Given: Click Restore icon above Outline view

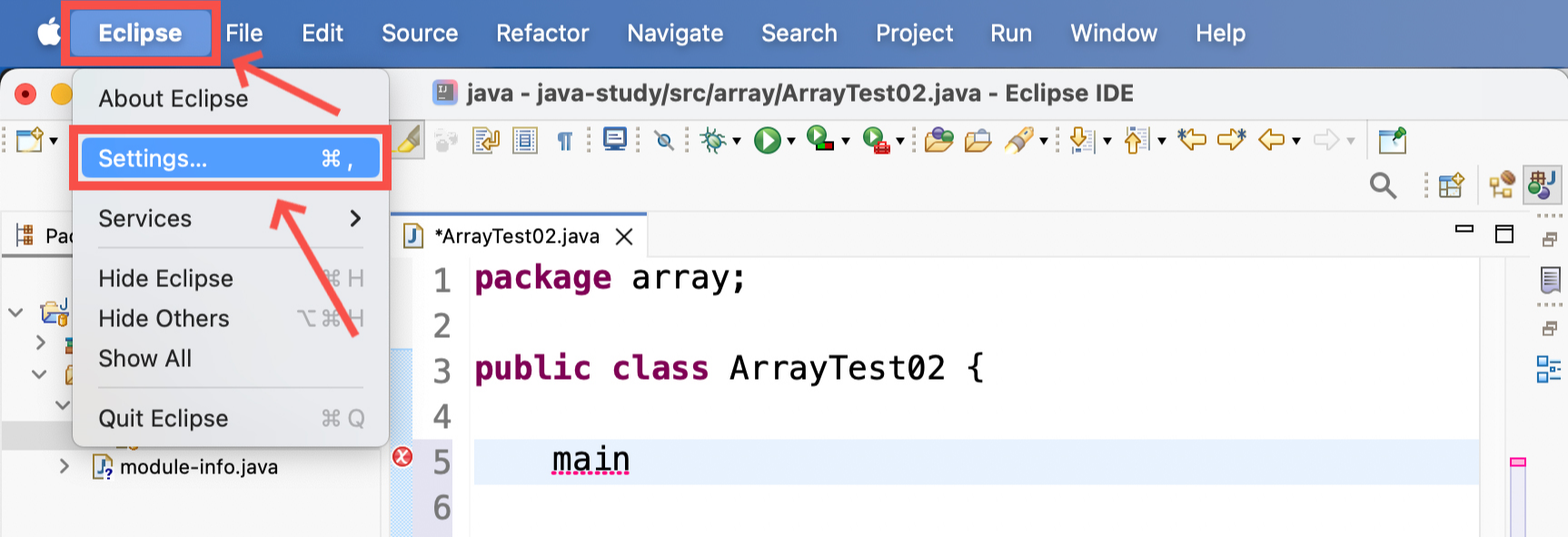Looking at the screenshot, I should click(x=1550, y=328).
